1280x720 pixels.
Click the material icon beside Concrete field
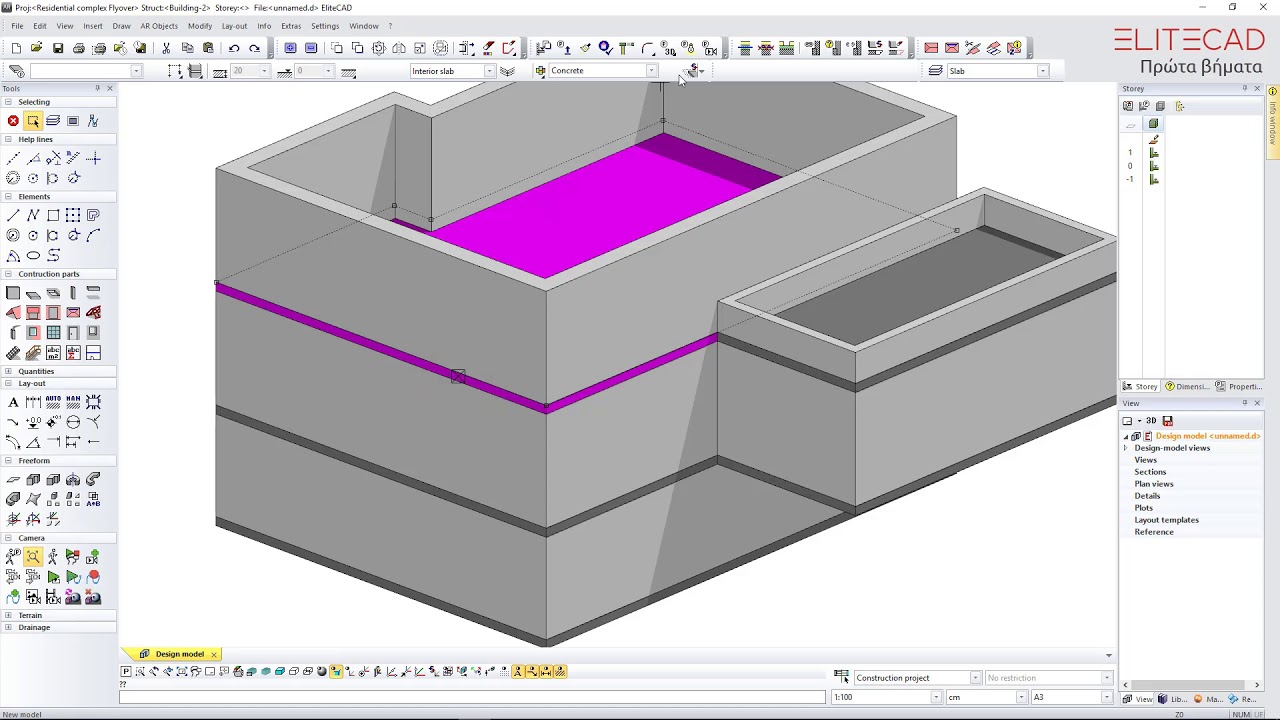point(540,71)
